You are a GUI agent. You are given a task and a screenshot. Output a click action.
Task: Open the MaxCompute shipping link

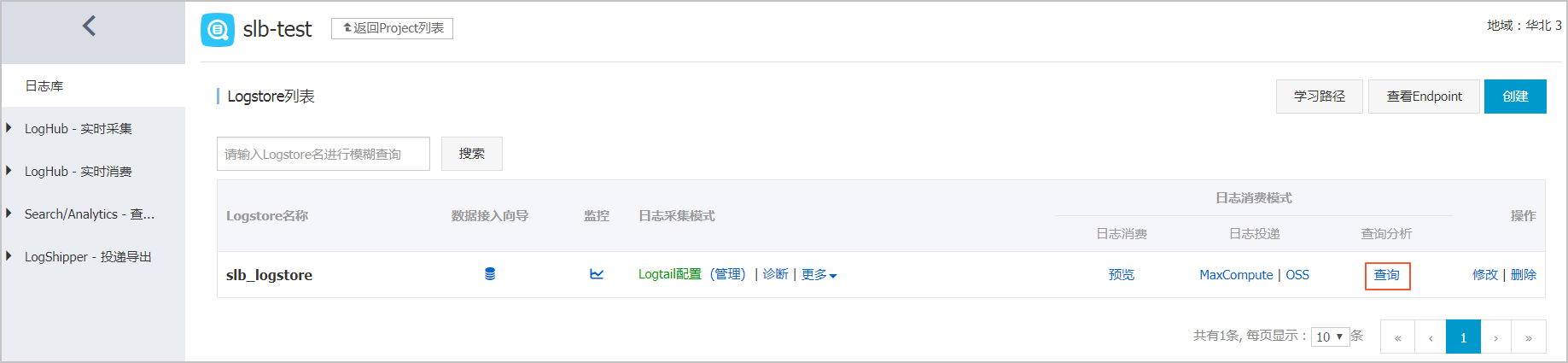click(x=1236, y=275)
